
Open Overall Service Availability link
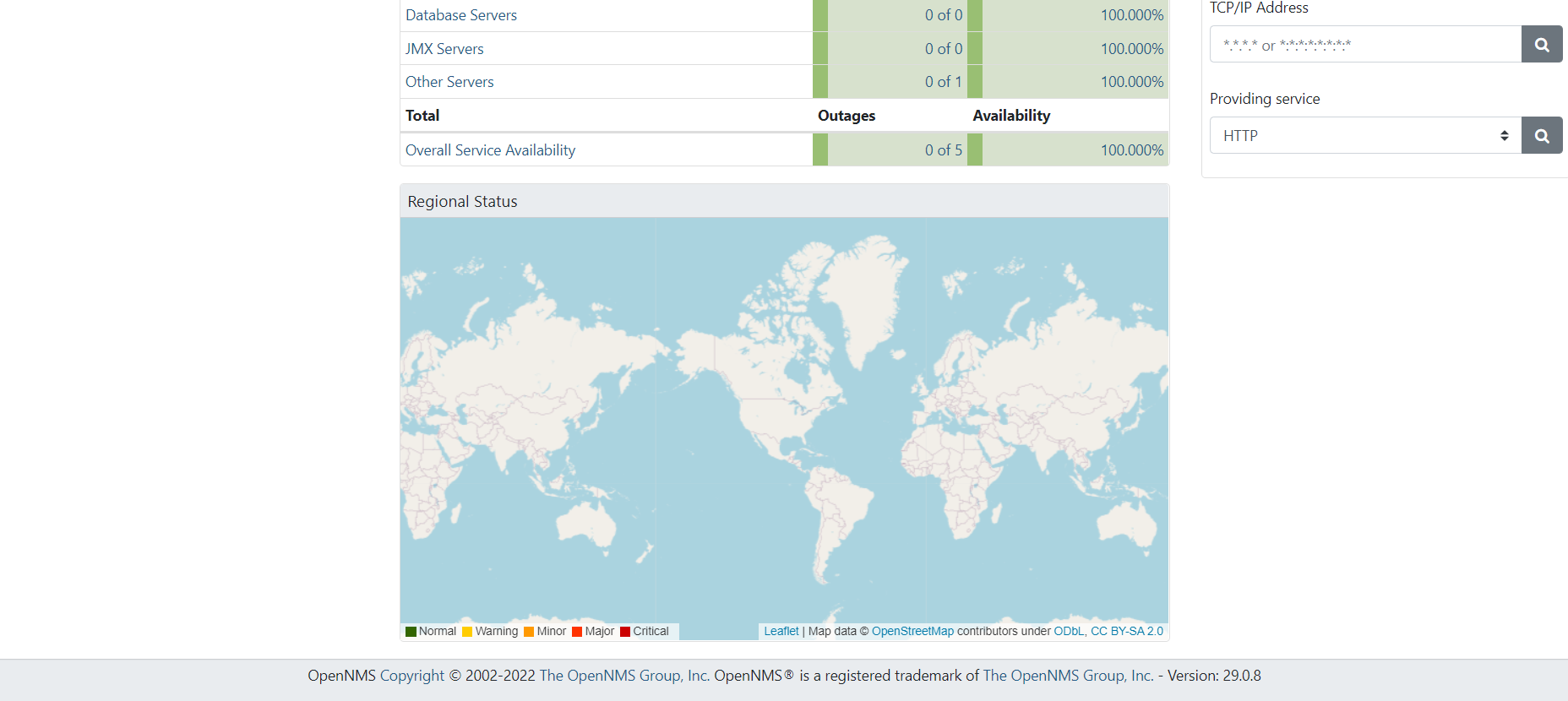coord(490,150)
